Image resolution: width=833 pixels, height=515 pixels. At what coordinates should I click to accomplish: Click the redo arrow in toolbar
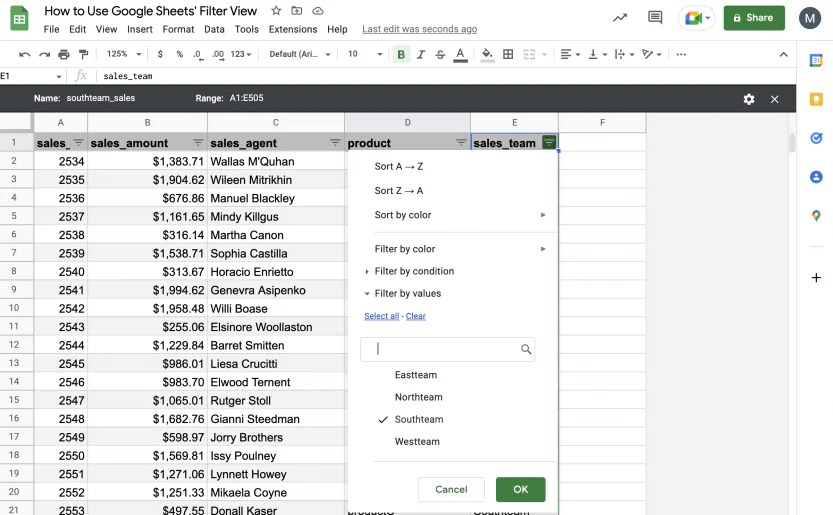point(45,54)
